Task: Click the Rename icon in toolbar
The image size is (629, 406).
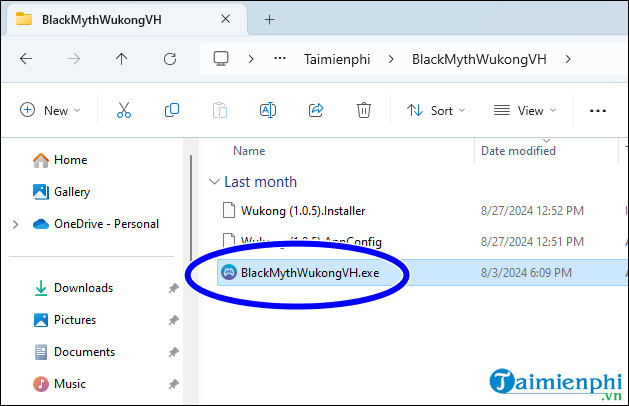Action: click(268, 110)
